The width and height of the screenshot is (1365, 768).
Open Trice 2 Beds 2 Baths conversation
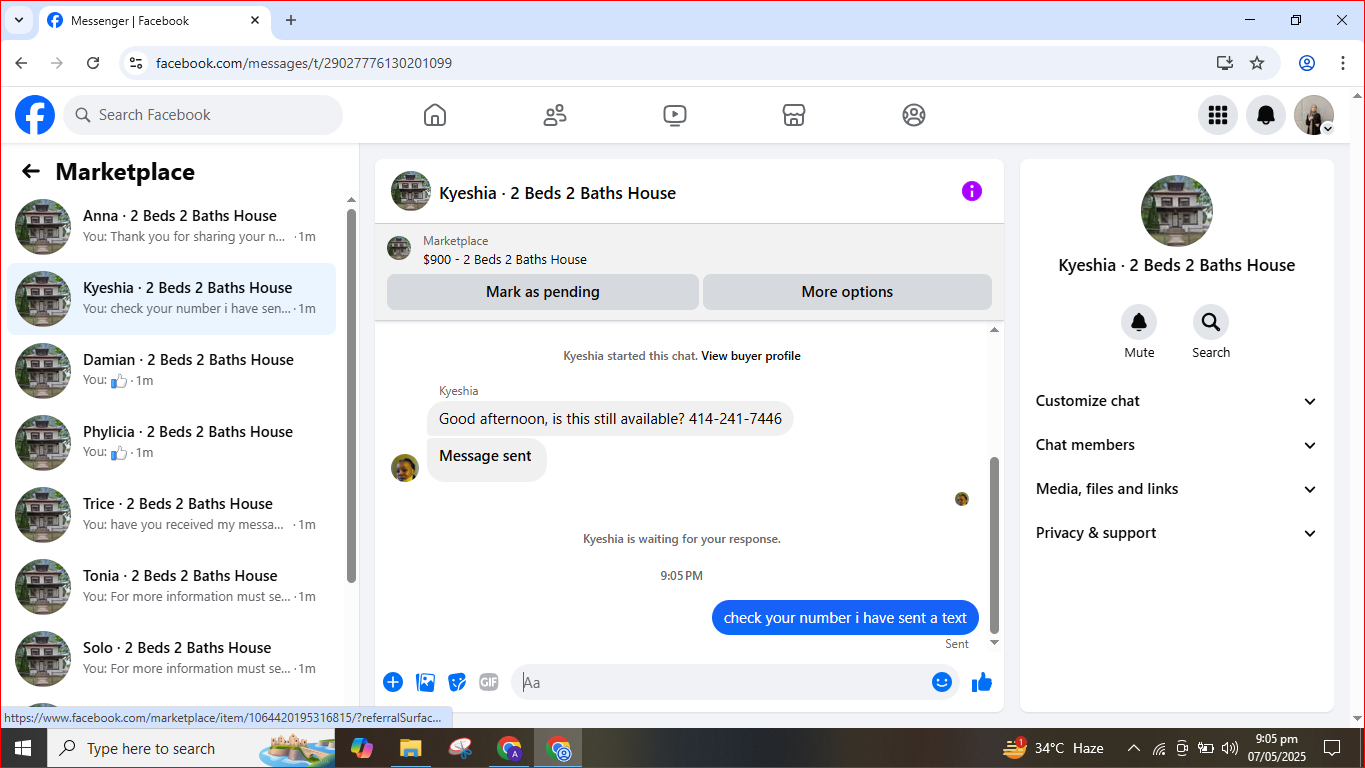tap(172, 514)
